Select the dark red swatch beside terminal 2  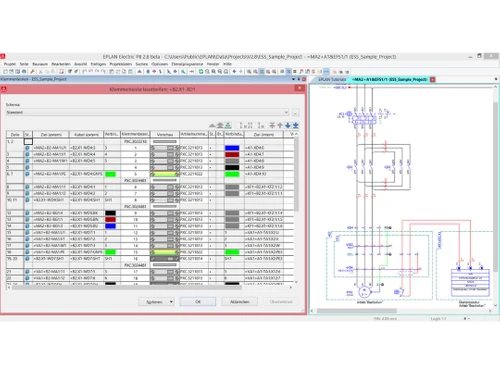point(232,154)
